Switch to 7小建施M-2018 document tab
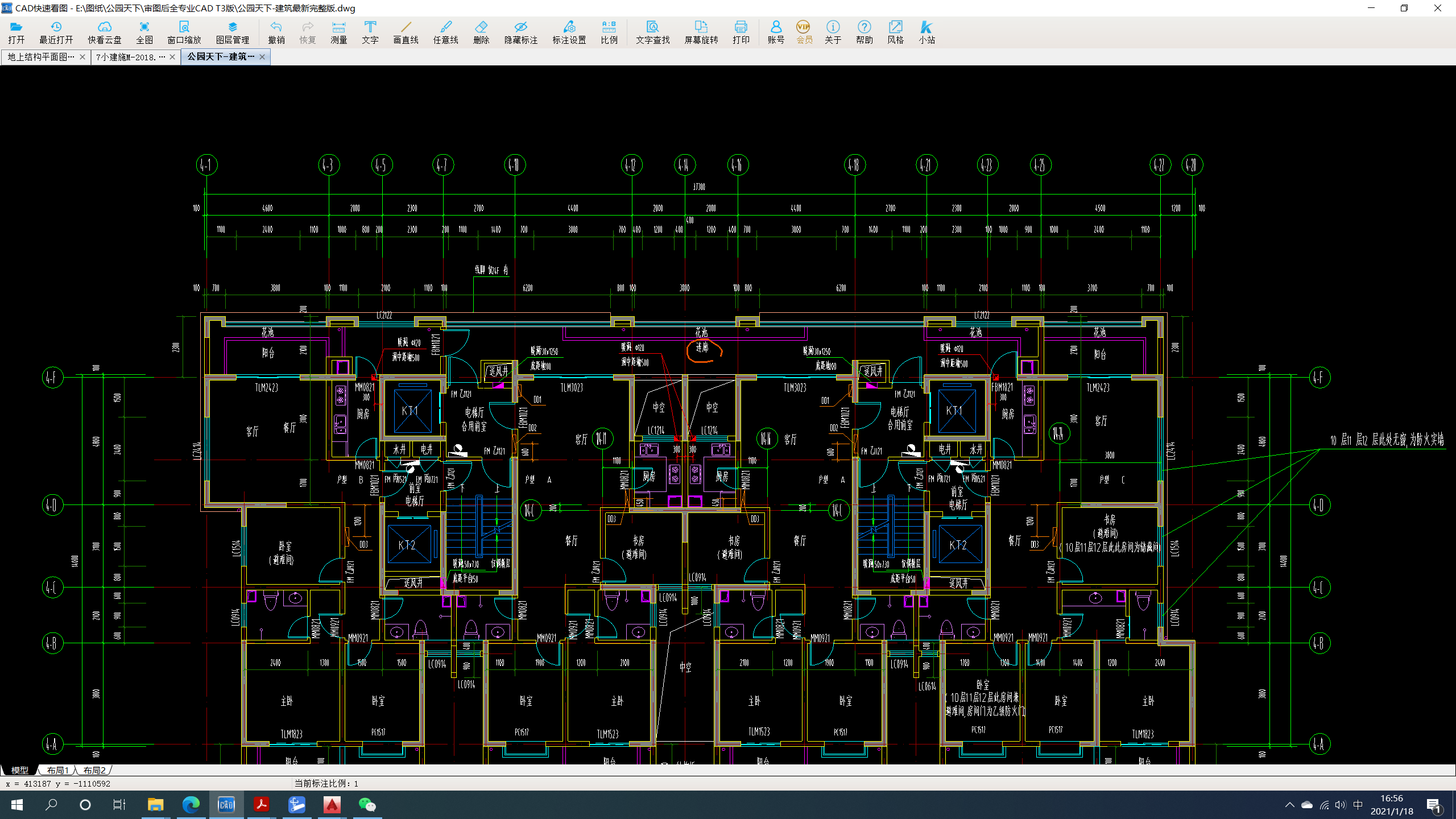The height and width of the screenshot is (819, 1456). (x=130, y=57)
